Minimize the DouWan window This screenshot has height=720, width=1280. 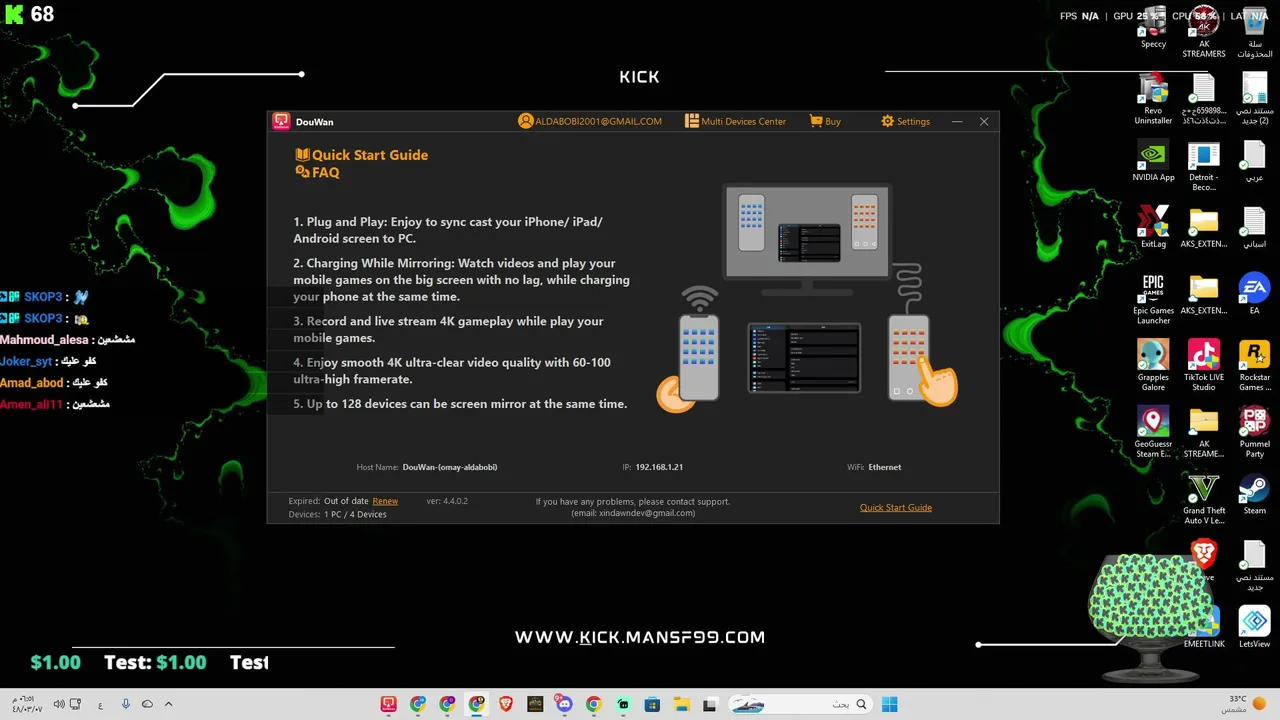[957, 121]
